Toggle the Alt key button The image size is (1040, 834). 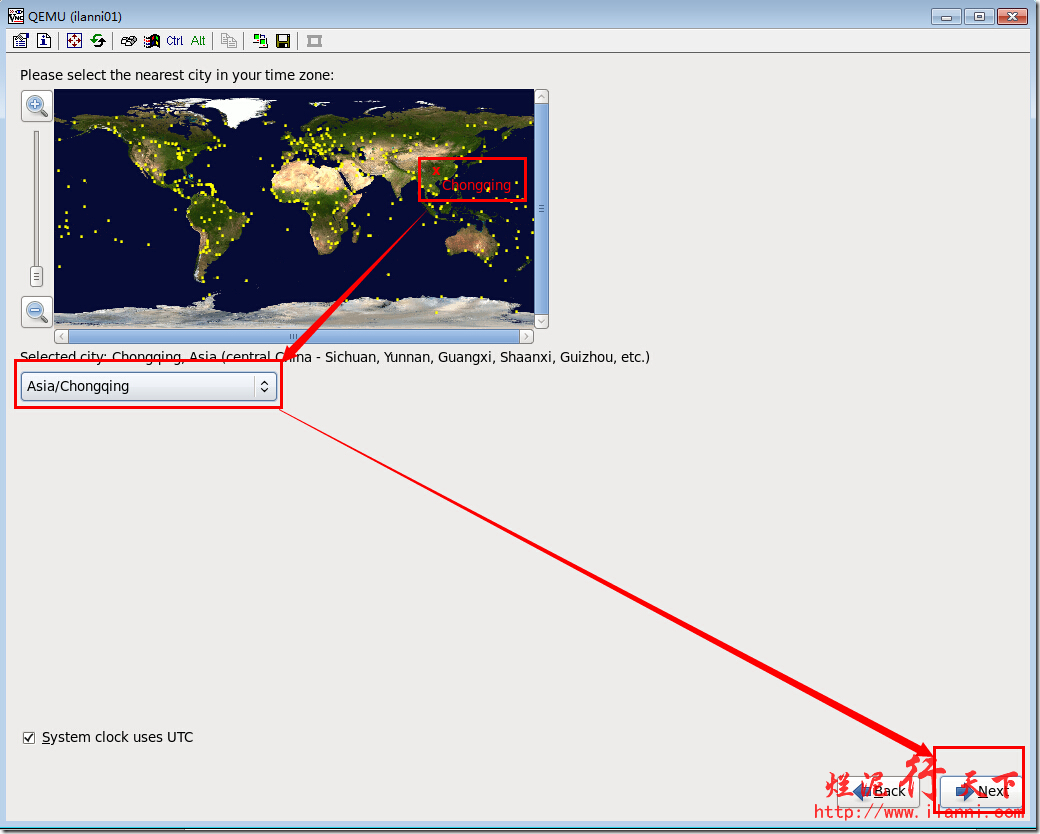point(198,41)
